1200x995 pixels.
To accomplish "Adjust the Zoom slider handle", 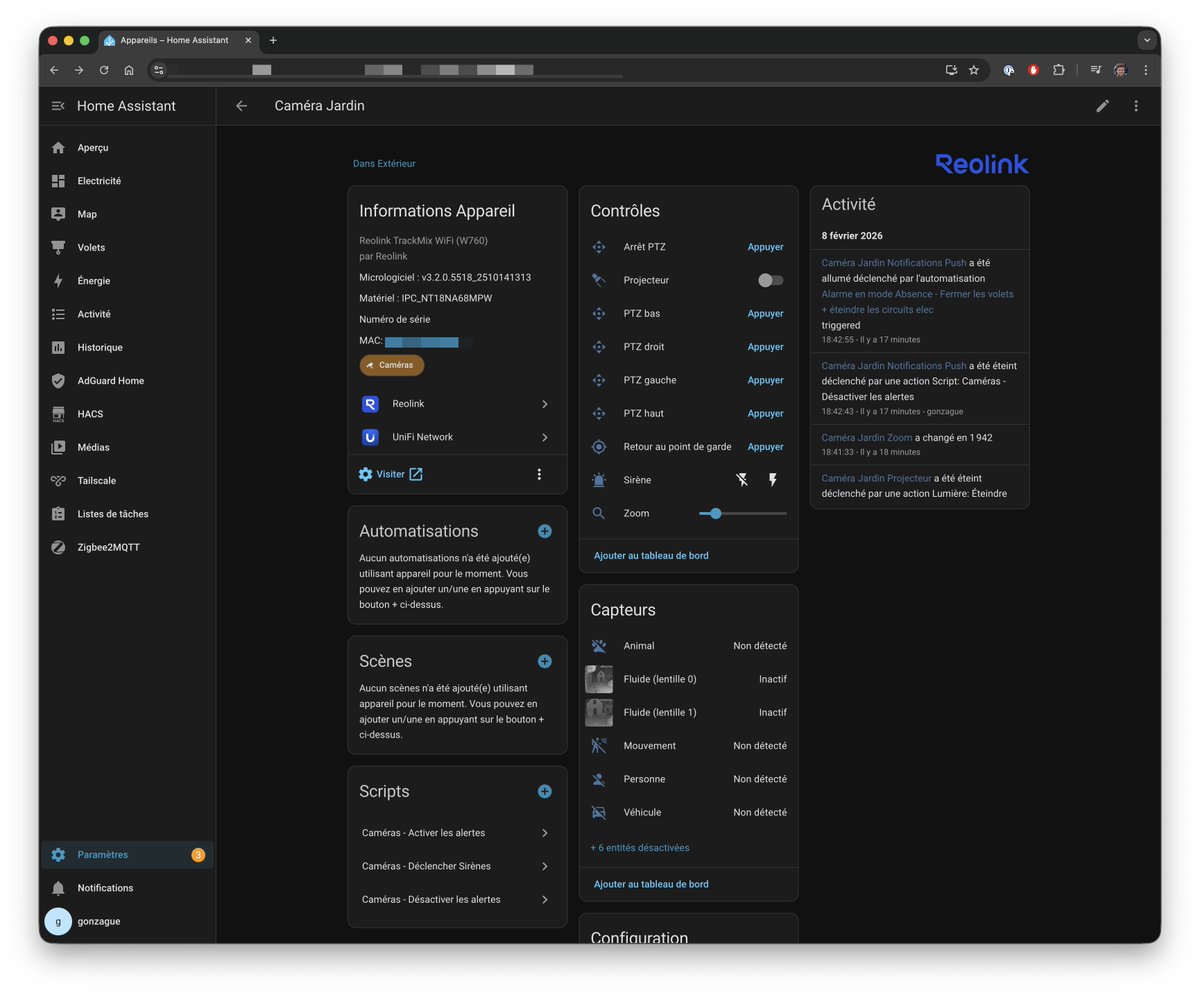I will click(x=716, y=513).
